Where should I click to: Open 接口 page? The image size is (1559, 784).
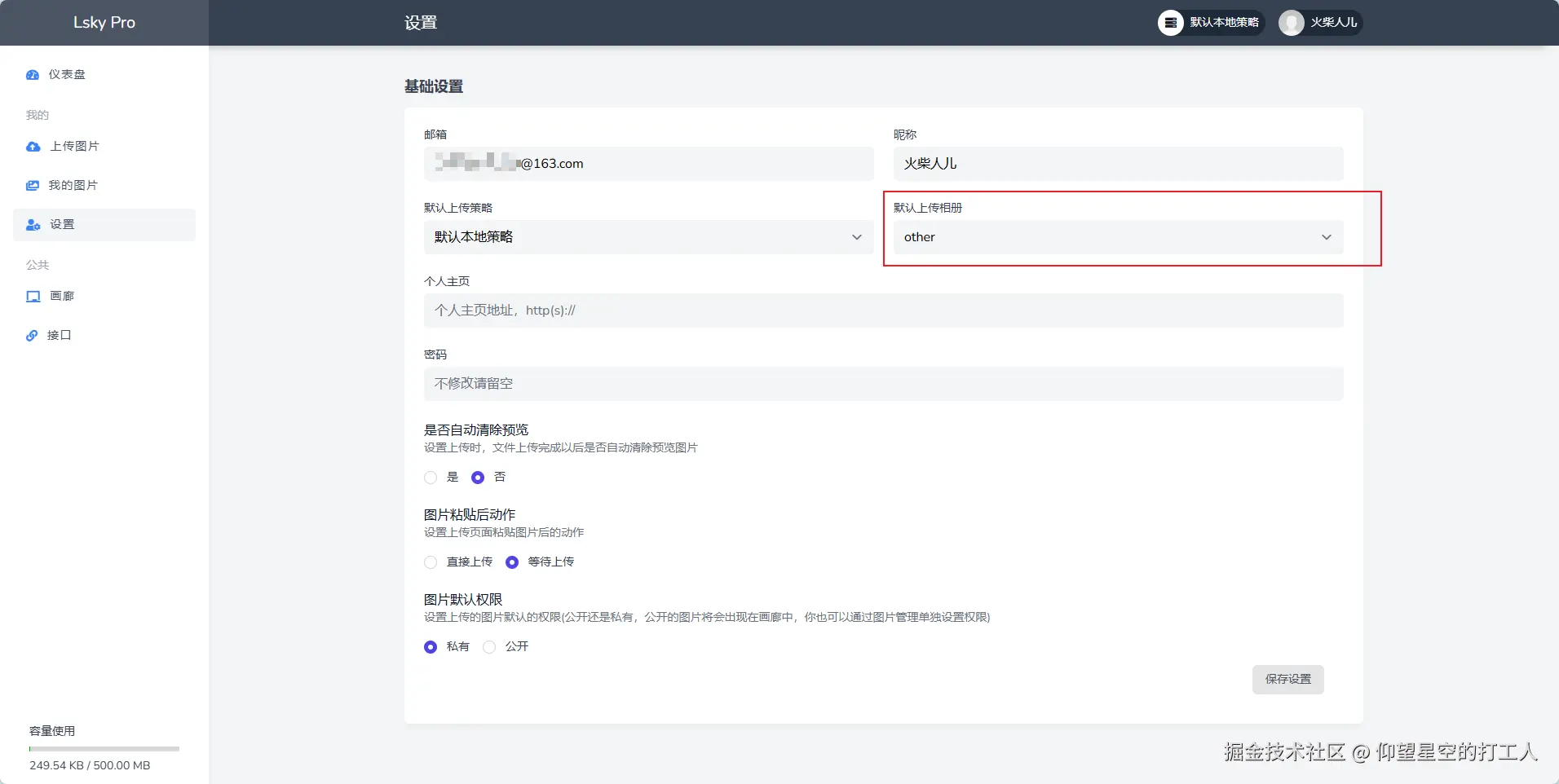104,336
